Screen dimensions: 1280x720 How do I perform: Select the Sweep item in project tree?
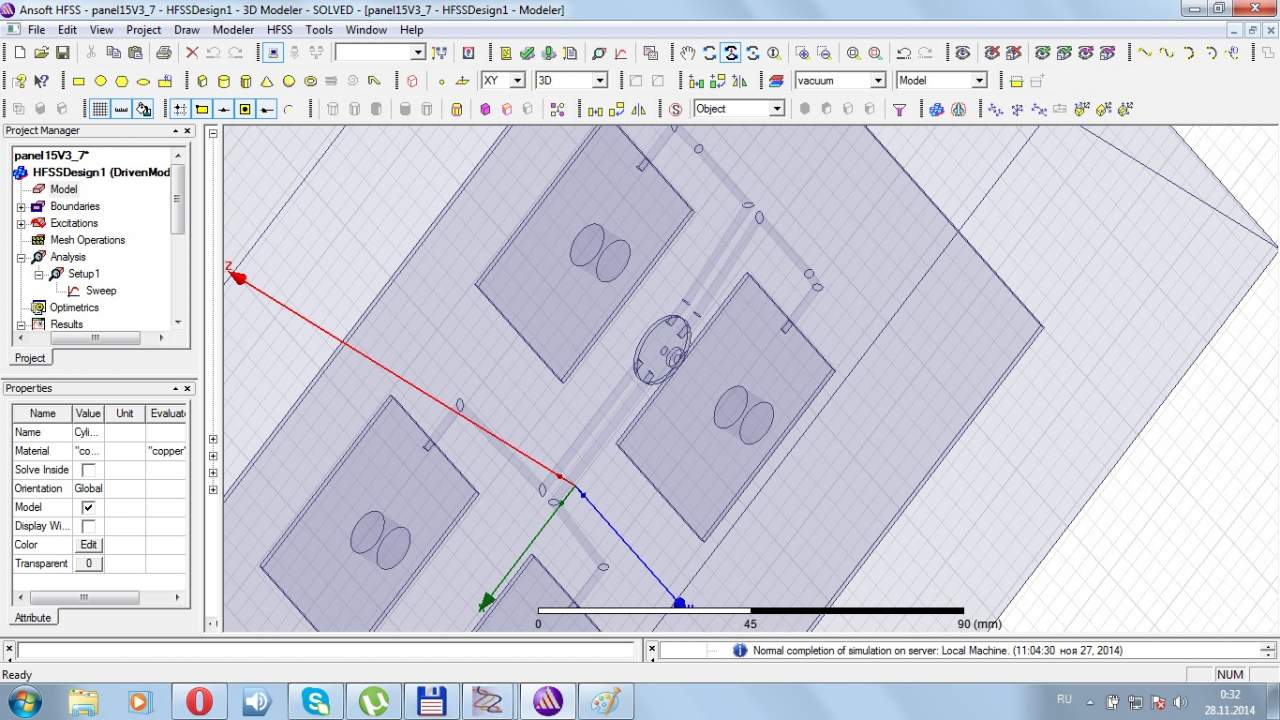tap(100, 291)
